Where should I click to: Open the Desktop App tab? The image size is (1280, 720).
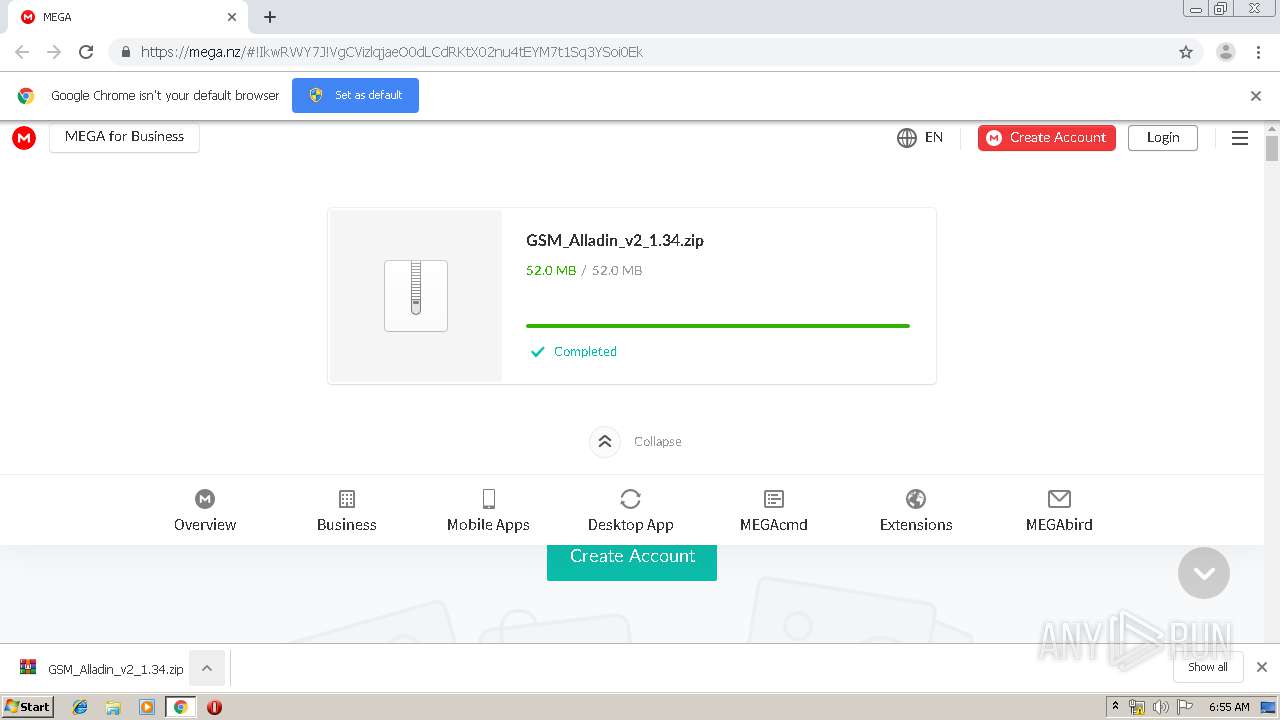click(x=630, y=510)
